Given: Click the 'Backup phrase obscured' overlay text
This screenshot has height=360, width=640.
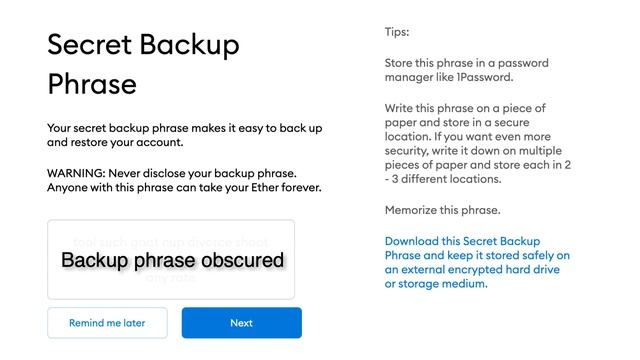Looking at the screenshot, I should coord(172,260).
